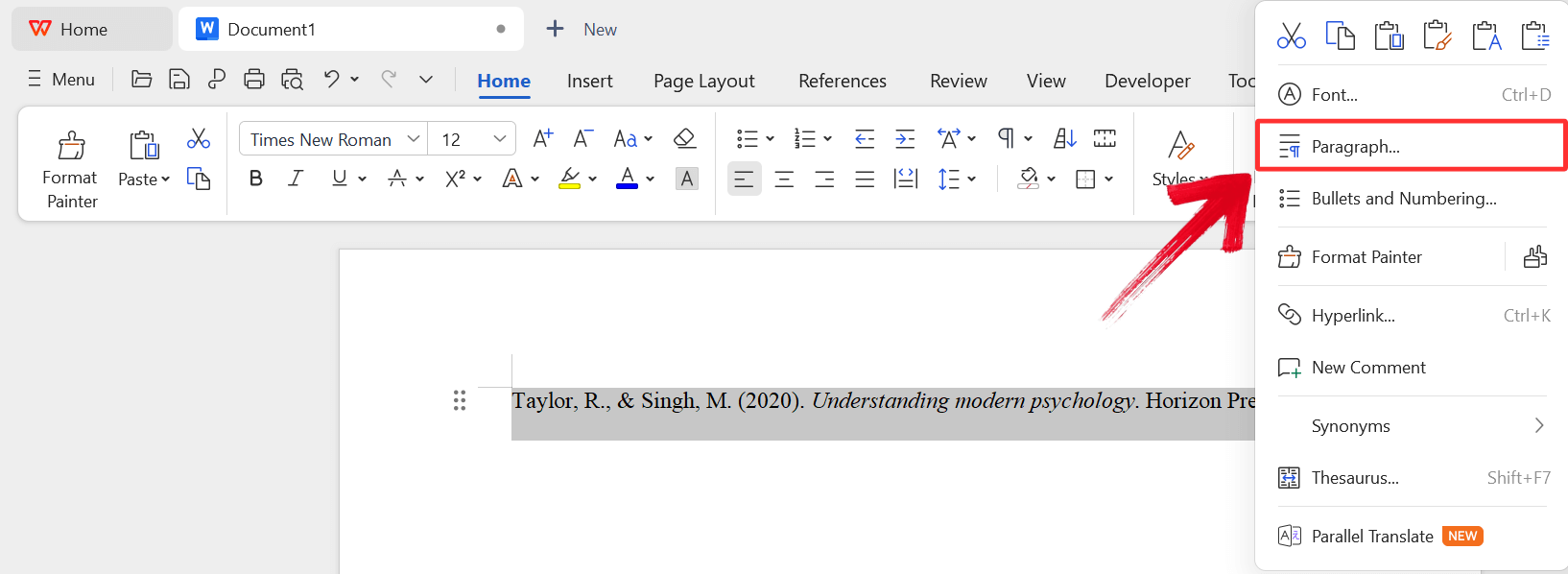Image resolution: width=1568 pixels, height=574 pixels.
Task: Click the Cut scissors icon in context menu
Action: [1292, 36]
